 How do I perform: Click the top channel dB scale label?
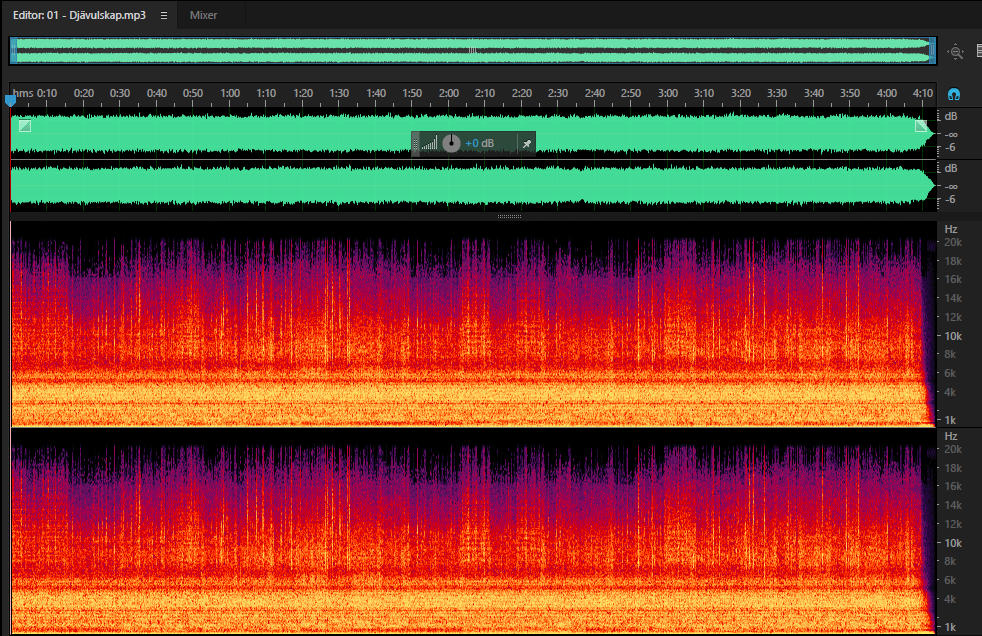951,116
